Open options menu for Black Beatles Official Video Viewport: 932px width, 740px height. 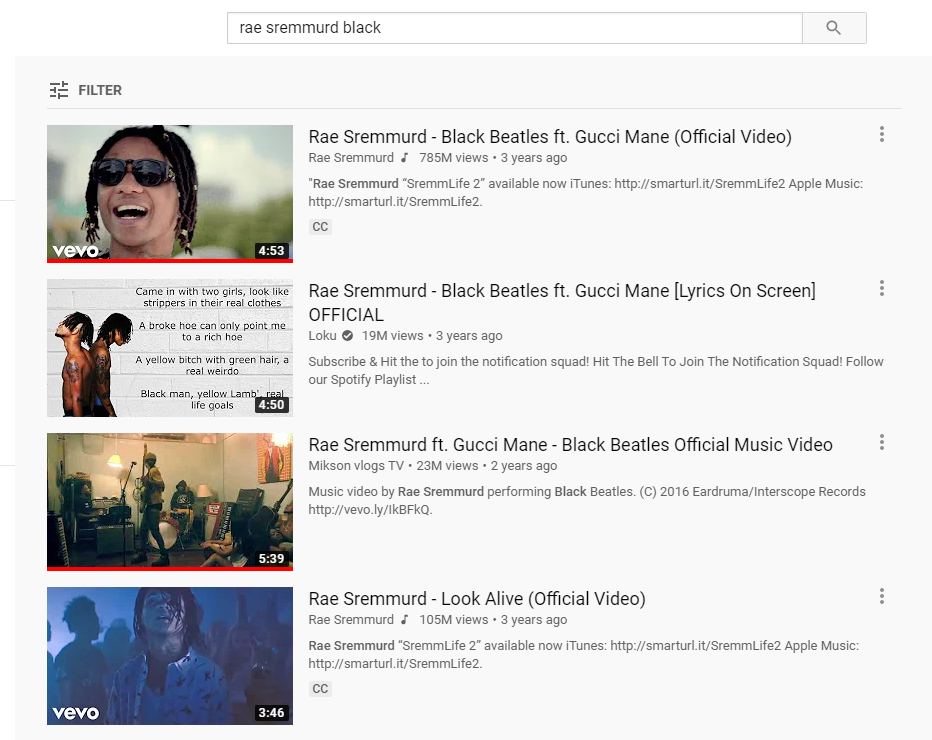881,134
